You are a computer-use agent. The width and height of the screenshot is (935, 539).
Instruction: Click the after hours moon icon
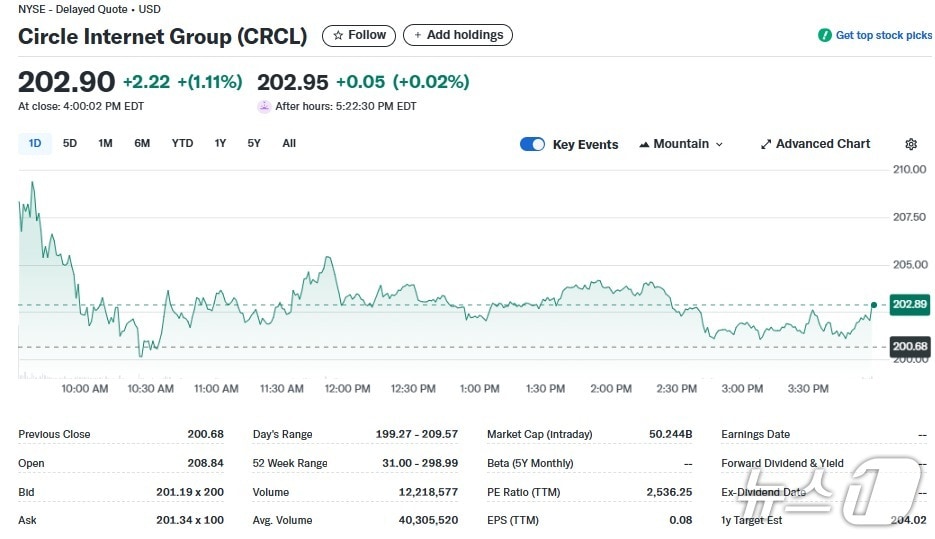tap(264, 106)
